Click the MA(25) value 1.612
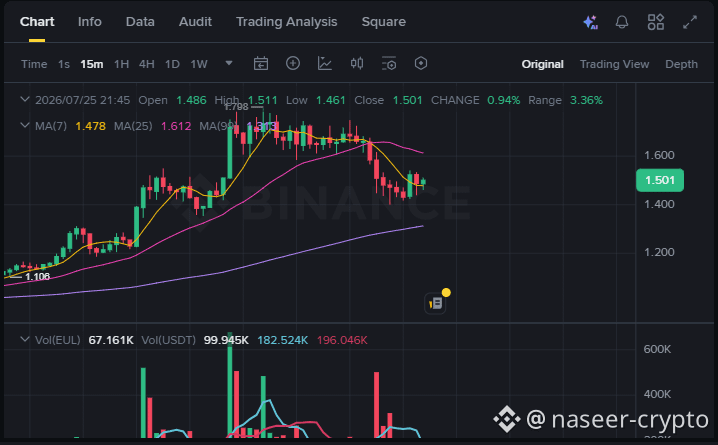 pos(176,126)
